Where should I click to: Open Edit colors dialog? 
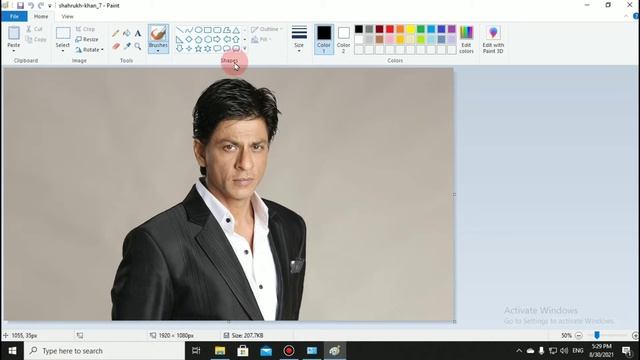466,39
